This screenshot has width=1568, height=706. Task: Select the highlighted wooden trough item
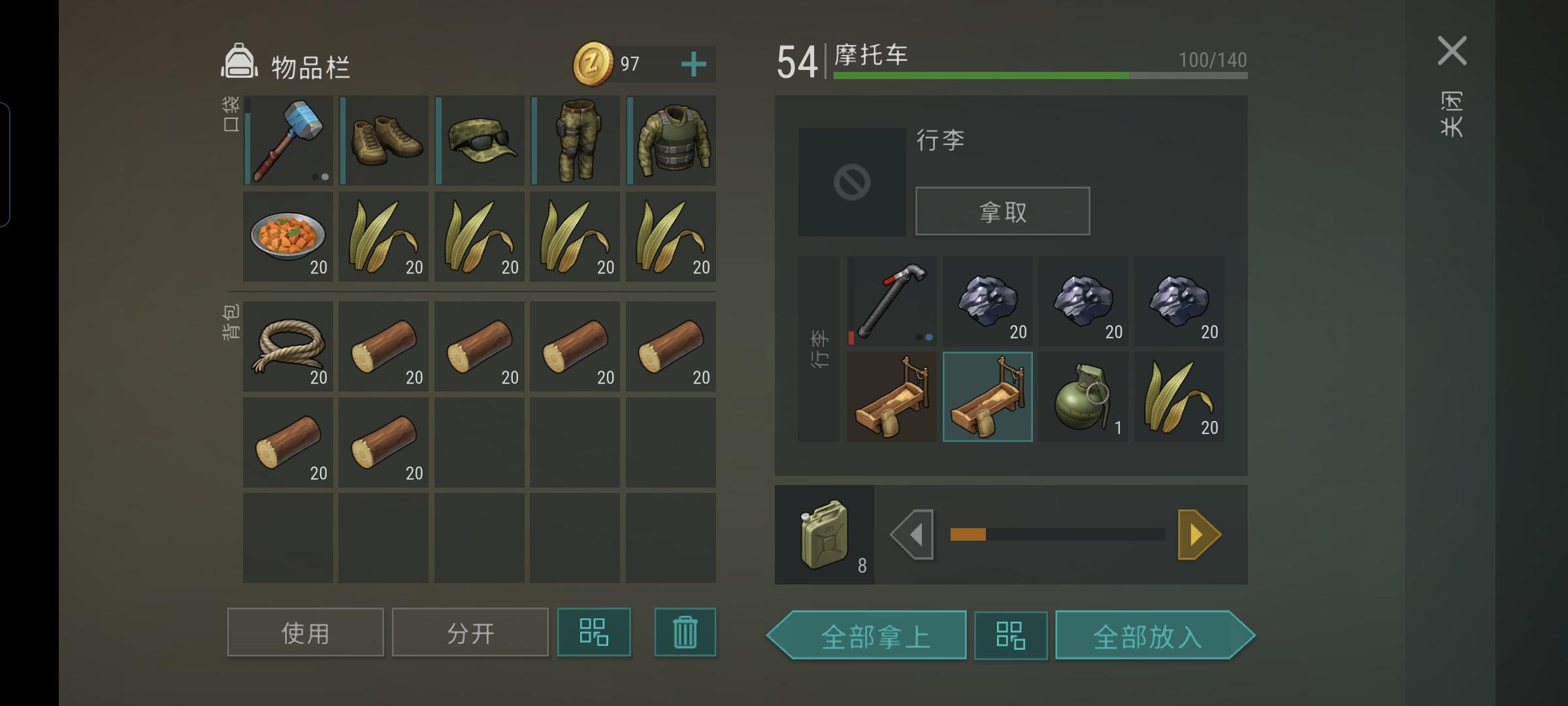pyautogui.click(x=988, y=397)
